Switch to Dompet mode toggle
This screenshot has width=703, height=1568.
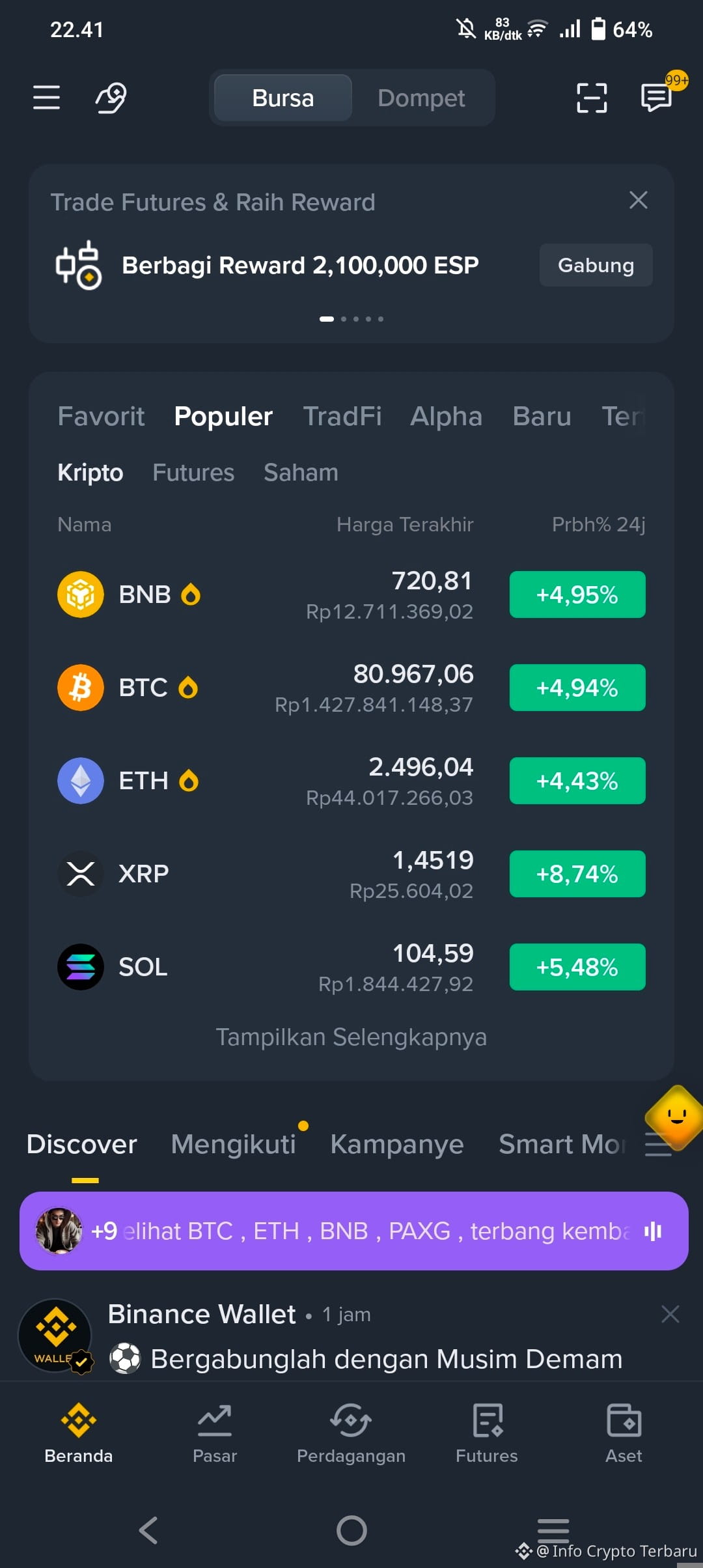[421, 98]
